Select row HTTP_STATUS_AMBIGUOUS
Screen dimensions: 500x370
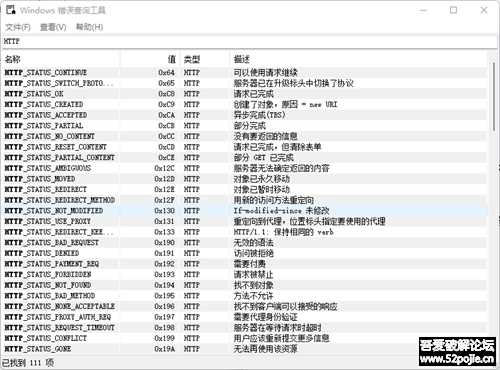click(245, 168)
